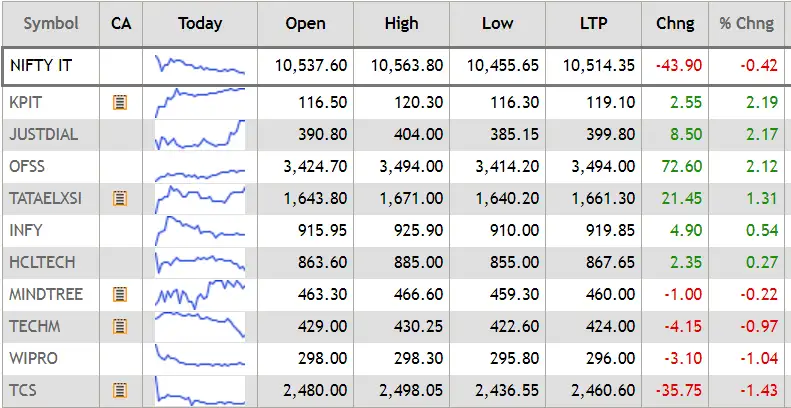Click TATAELXSI corporate action icon
Image resolution: width=791 pixels, height=408 pixels.
tap(120, 198)
